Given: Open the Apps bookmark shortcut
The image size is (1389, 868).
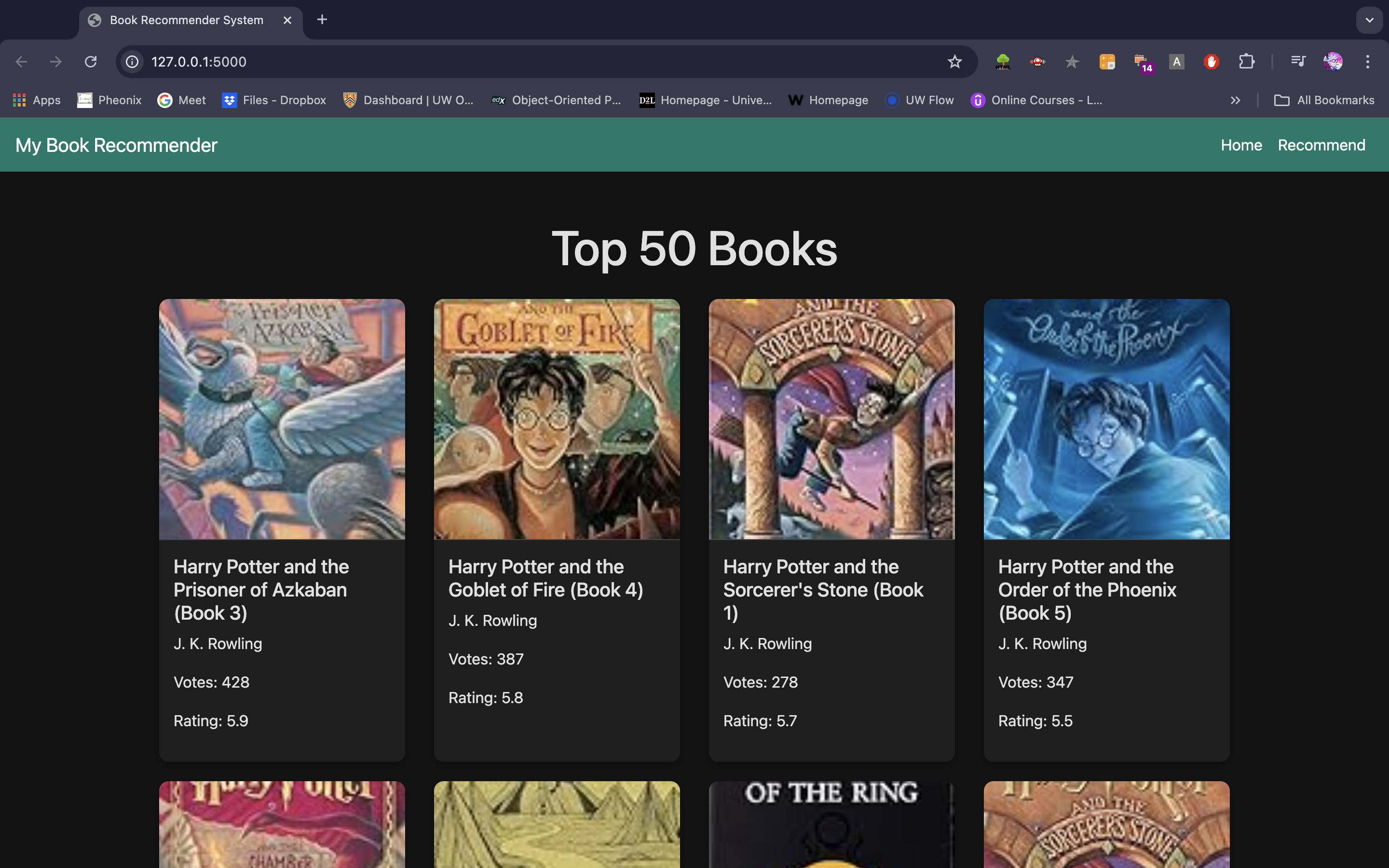Looking at the screenshot, I should 37,100.
